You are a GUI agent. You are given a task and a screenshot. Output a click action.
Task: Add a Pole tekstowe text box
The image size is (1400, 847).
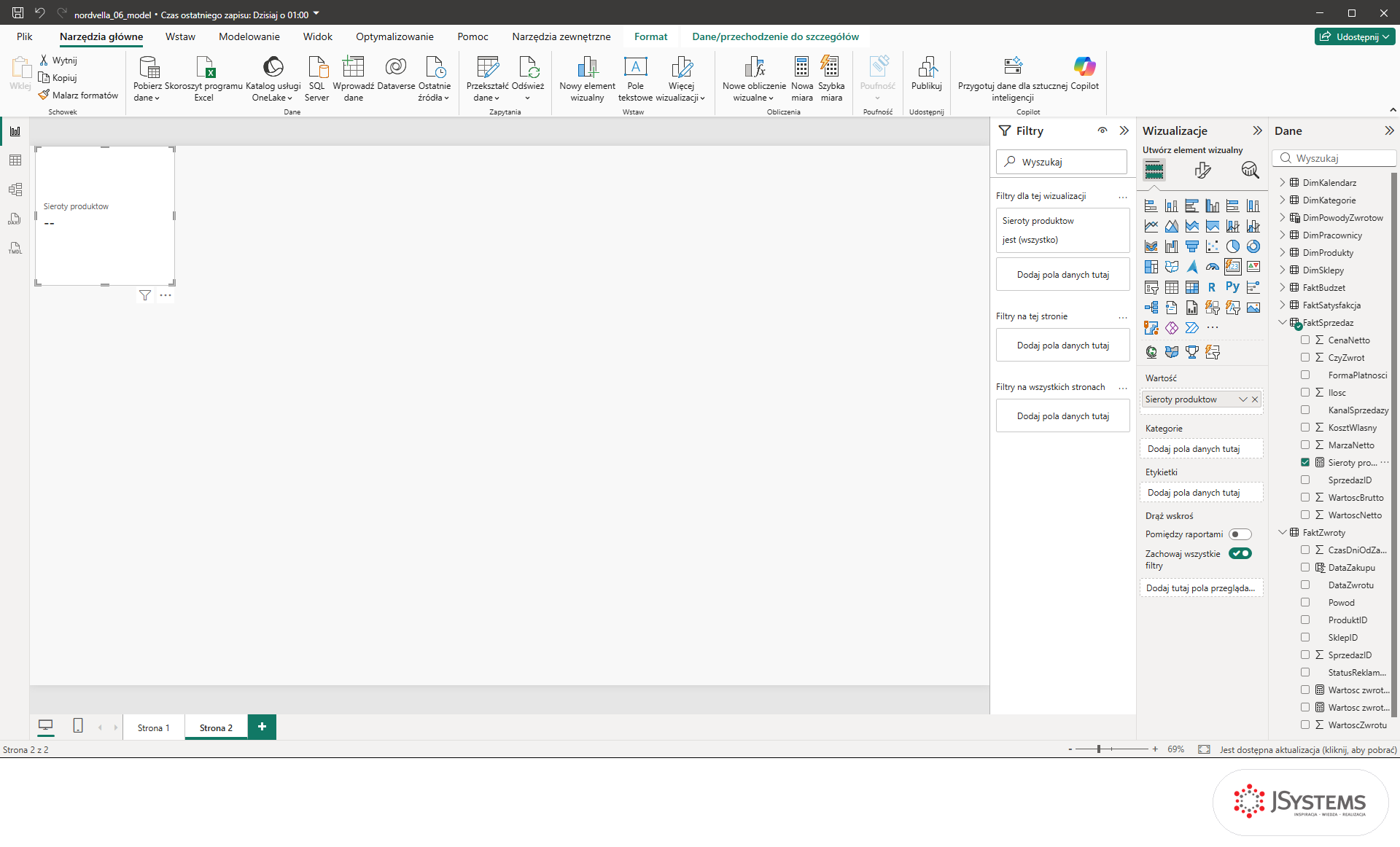(635, 78)
